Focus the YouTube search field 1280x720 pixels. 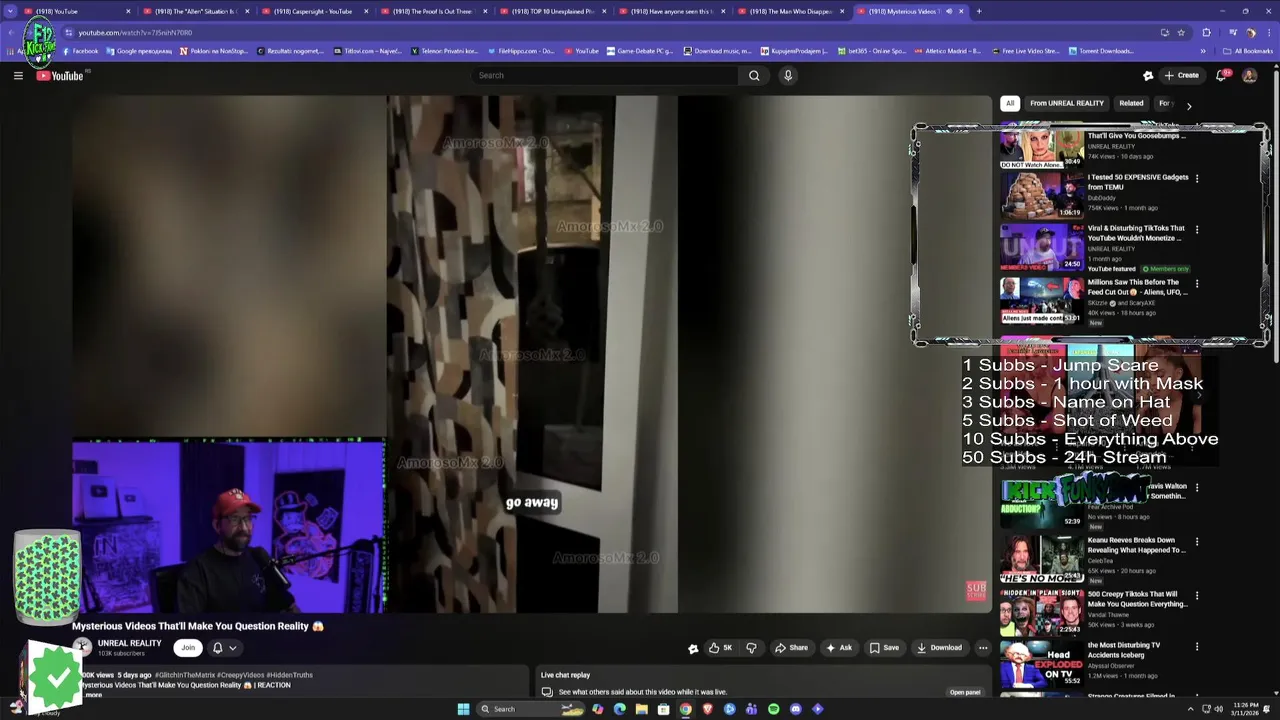click(605, 75)
